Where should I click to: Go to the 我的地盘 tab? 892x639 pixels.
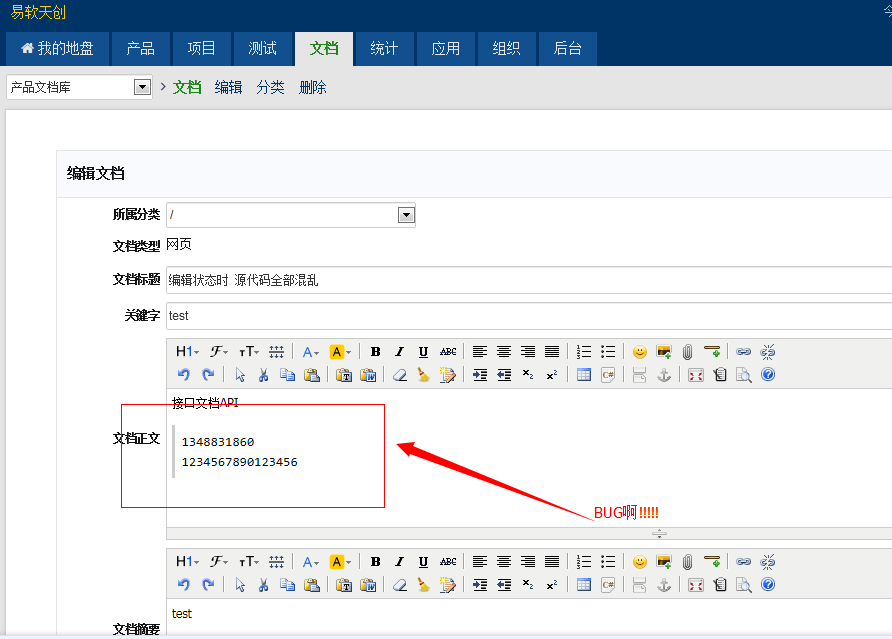coord(57,48)
